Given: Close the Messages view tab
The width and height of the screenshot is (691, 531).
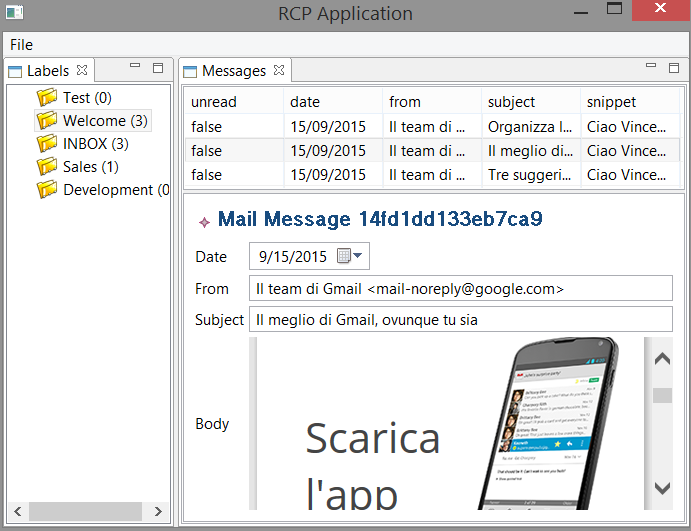Looking at the screenshot, I should 279,70.
